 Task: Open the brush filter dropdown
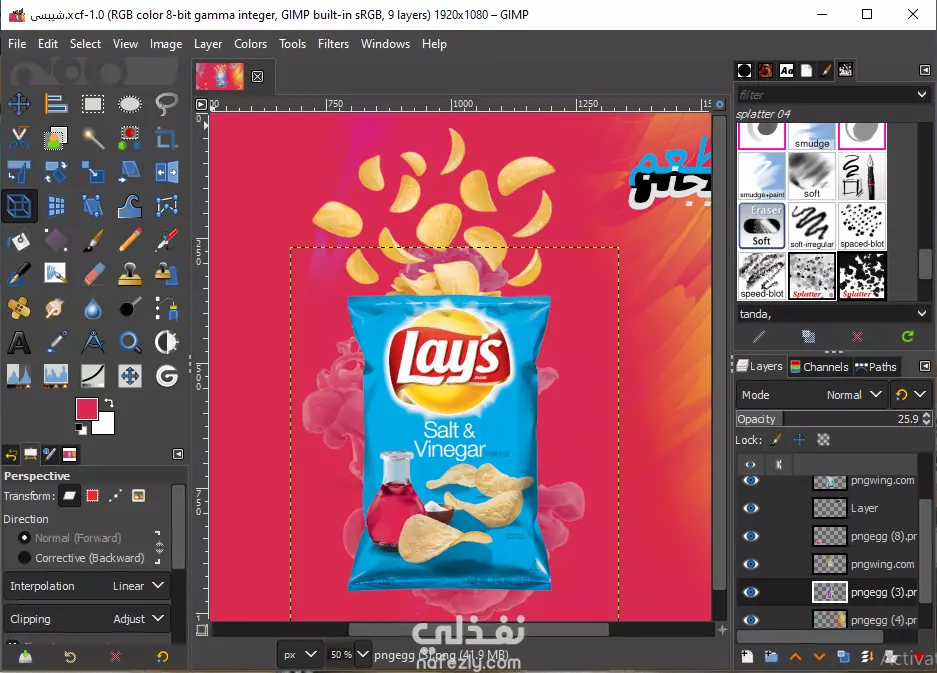pyautogui.click(x=921, y=94)
